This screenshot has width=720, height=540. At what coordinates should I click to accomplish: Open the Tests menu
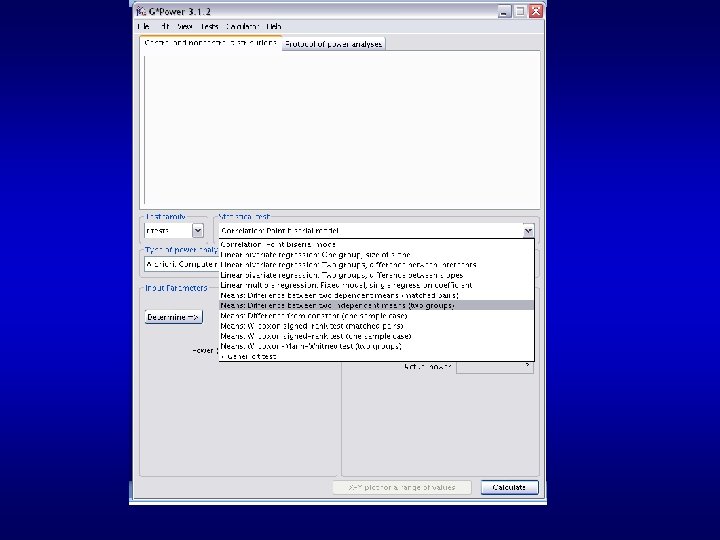(209, 27)
